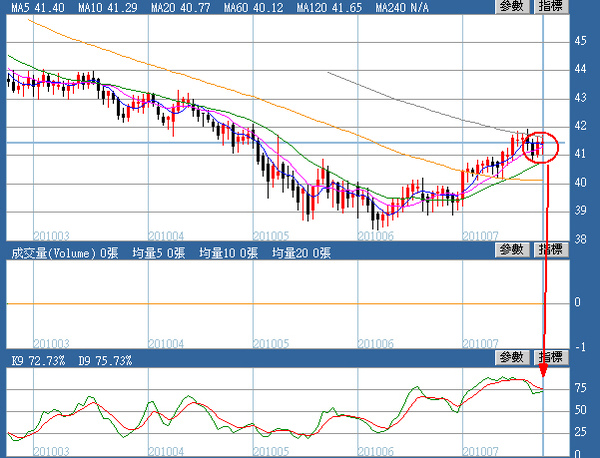Click the 201007 date marker in KD panel
Viewport: 600px width, 458px height.
(x=481, y=449)
